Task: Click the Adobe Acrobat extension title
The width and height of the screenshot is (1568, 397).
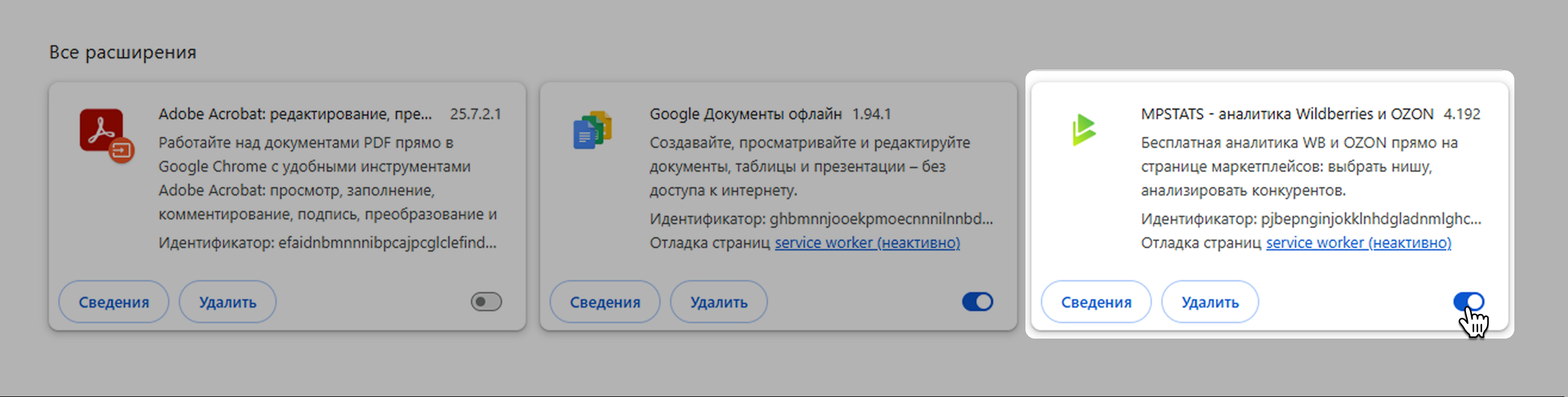Action: pyautogui.click(x=295, y=114)
